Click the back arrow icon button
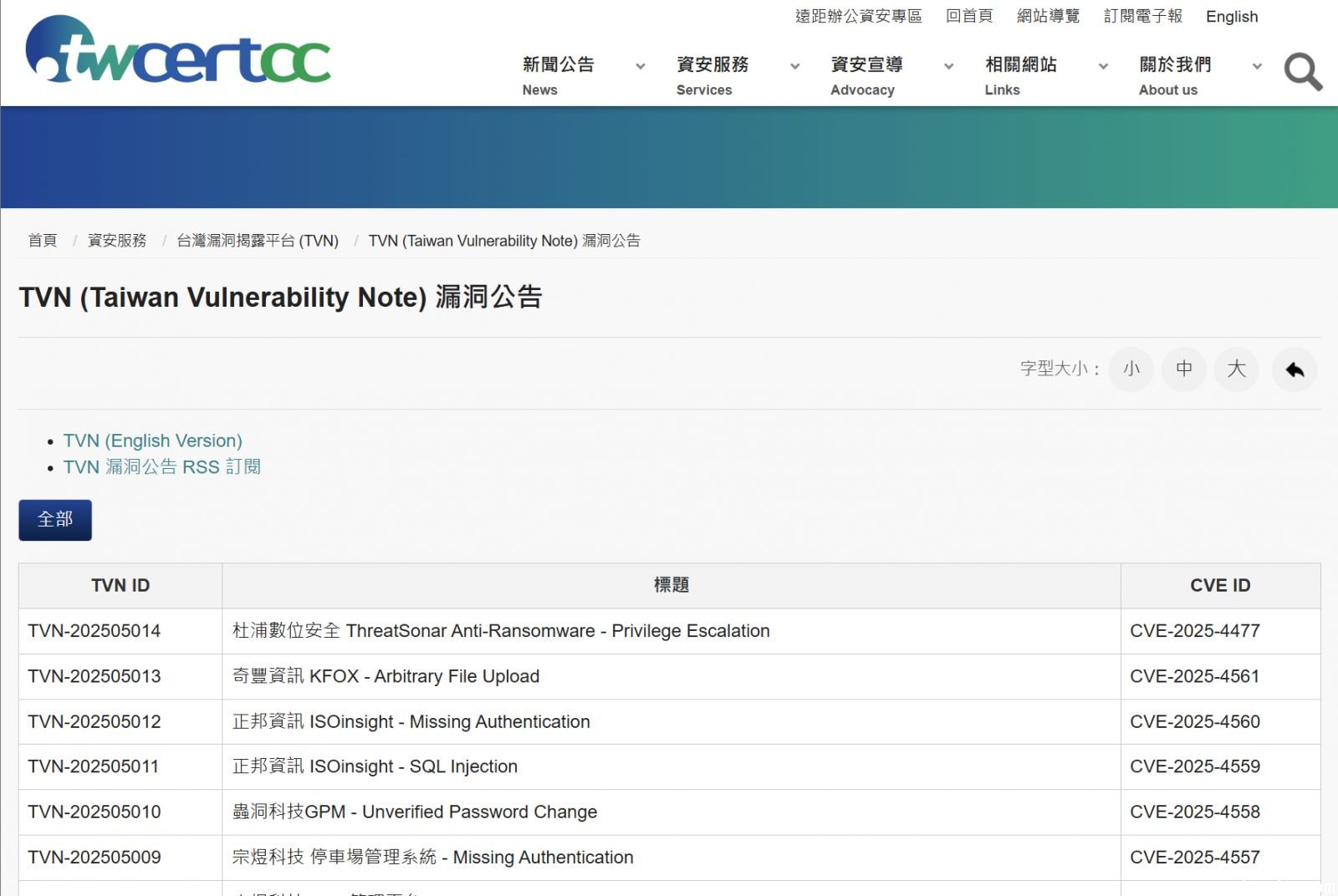The image size is (1338, 896). 1295,369
